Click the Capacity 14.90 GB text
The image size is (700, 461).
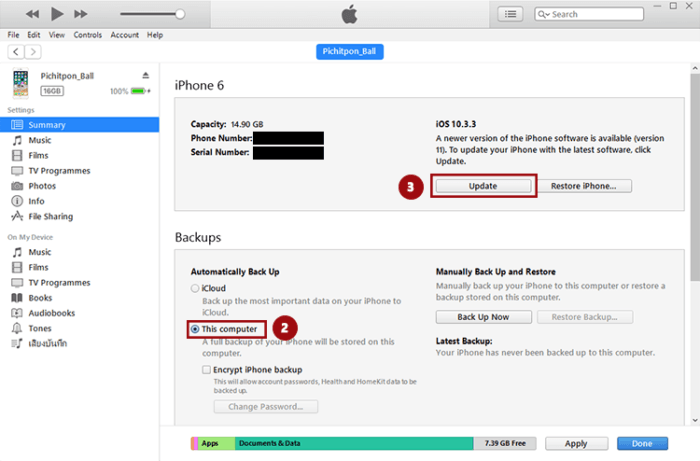point(227,124)
